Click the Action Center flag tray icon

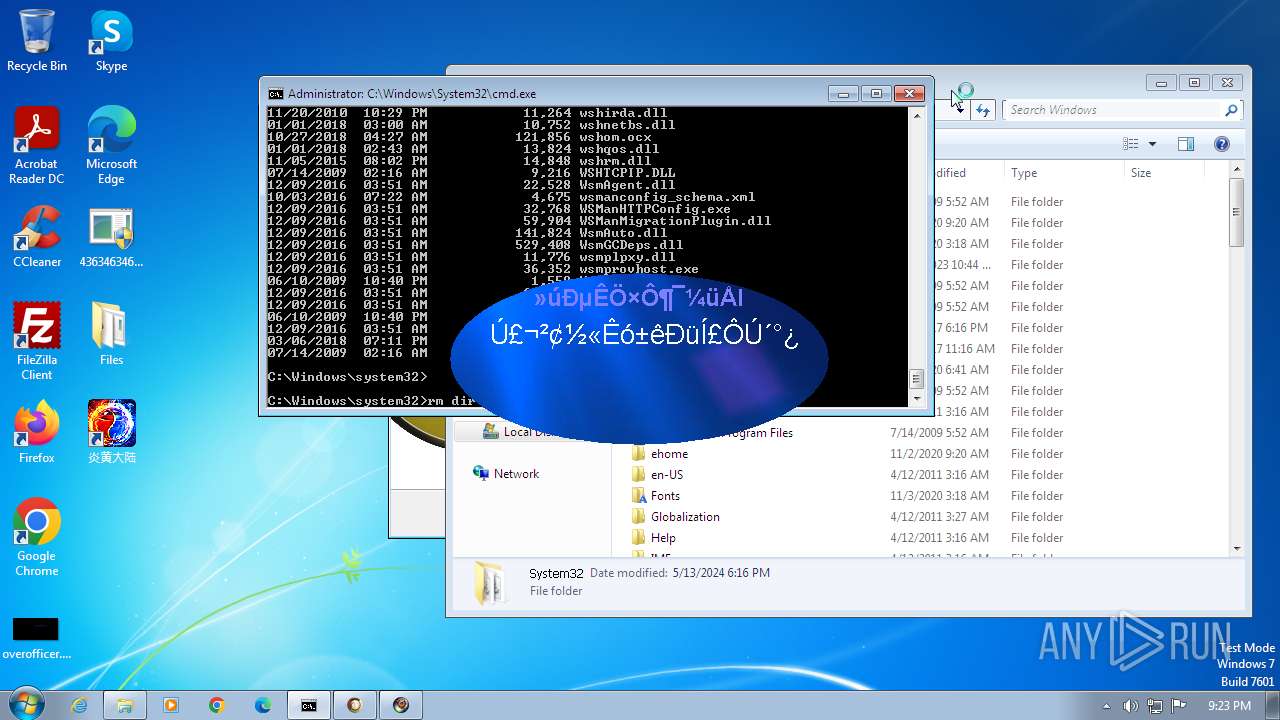pos(1179,706)
